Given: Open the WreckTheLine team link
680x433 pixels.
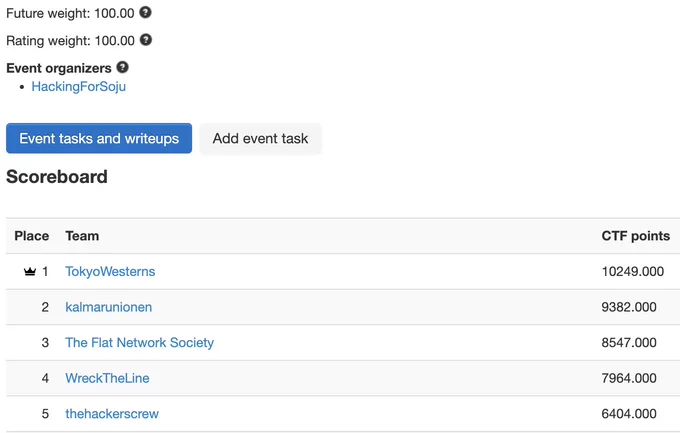Looking at the screenshot, I should click(x=107, y=378).
